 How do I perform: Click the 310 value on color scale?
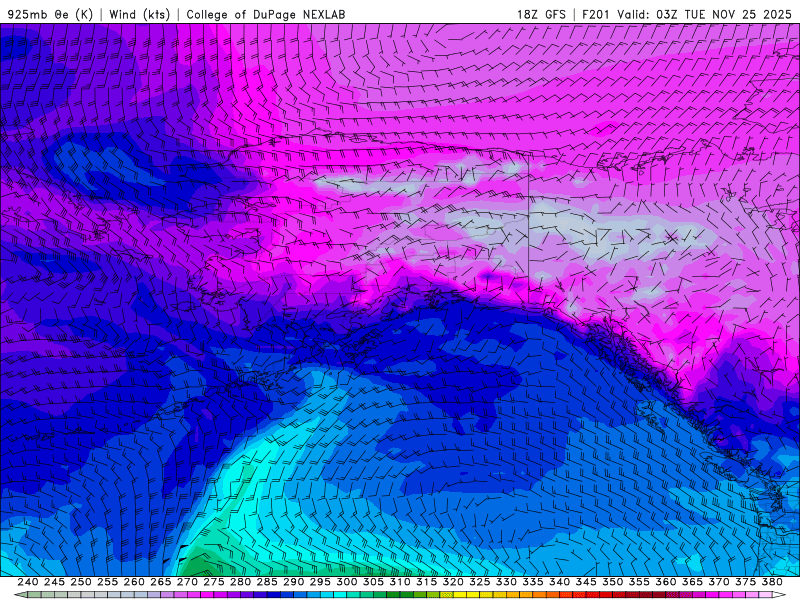[x=400, y=582]
